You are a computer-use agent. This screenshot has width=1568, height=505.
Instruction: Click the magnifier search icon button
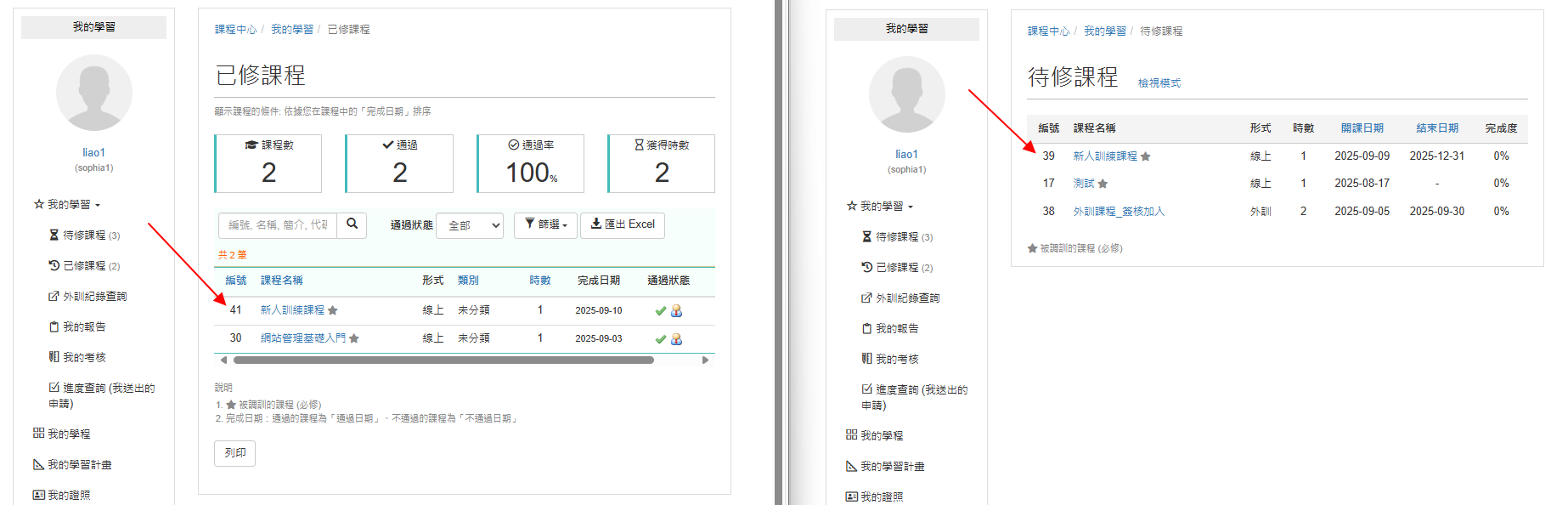[x=352, y=224]
